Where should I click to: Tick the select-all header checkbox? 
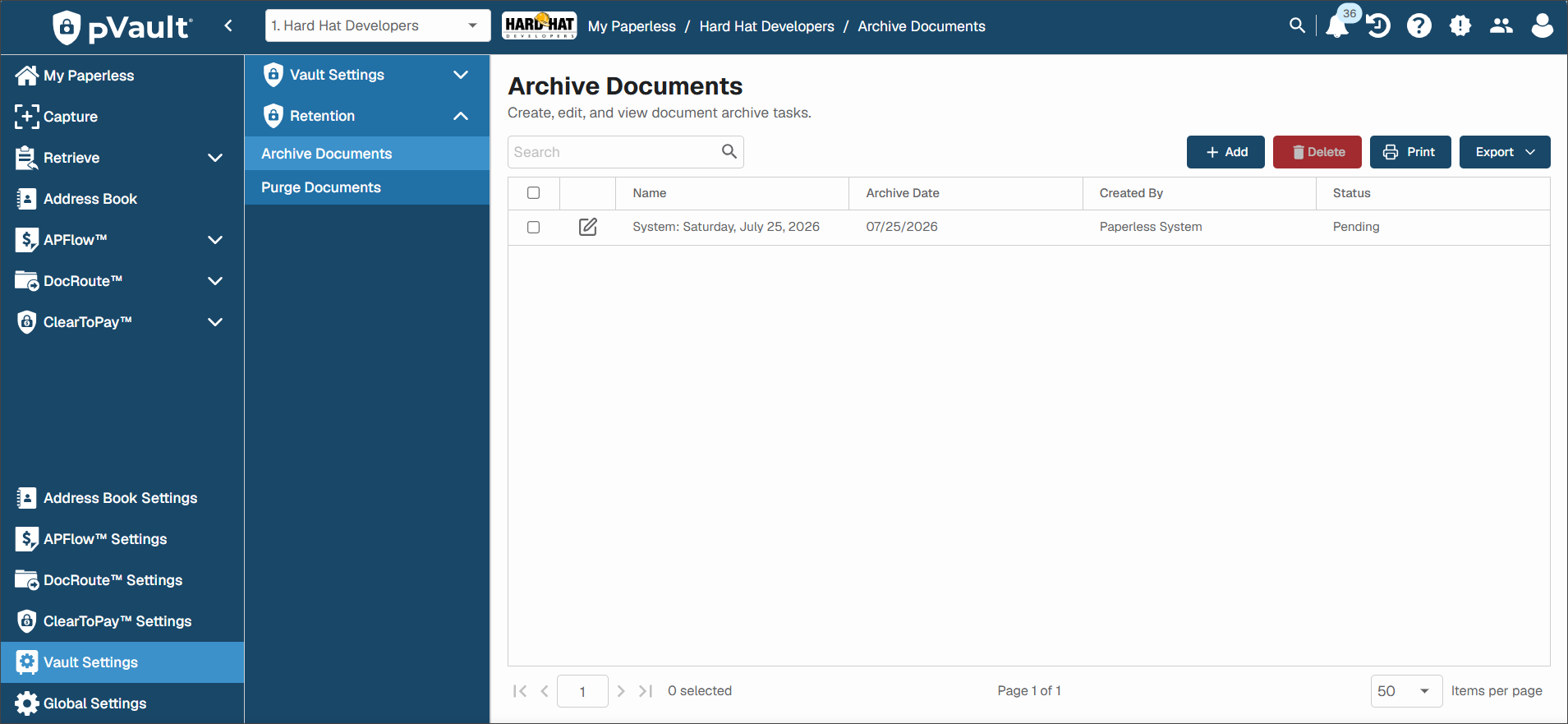[x=534, y=193]
